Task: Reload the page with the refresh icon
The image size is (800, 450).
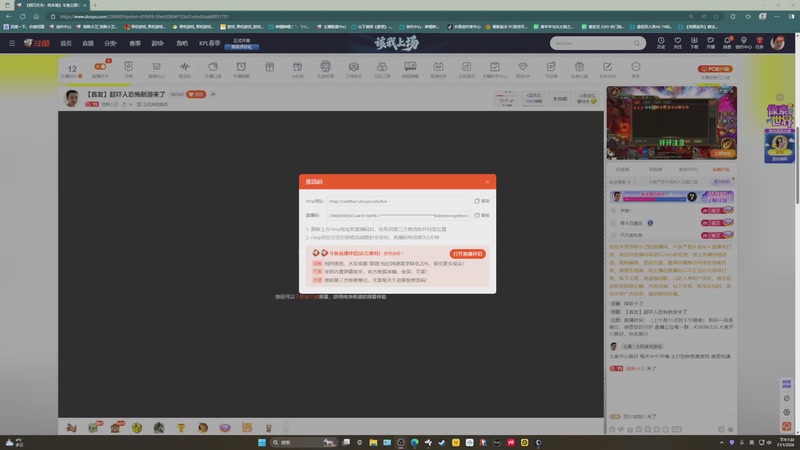Action: 22,16
